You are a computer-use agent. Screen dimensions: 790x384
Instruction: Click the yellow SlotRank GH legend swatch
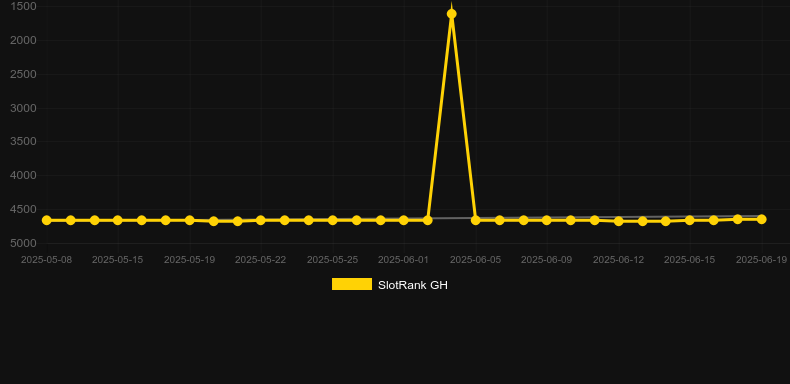pos(352,284)
